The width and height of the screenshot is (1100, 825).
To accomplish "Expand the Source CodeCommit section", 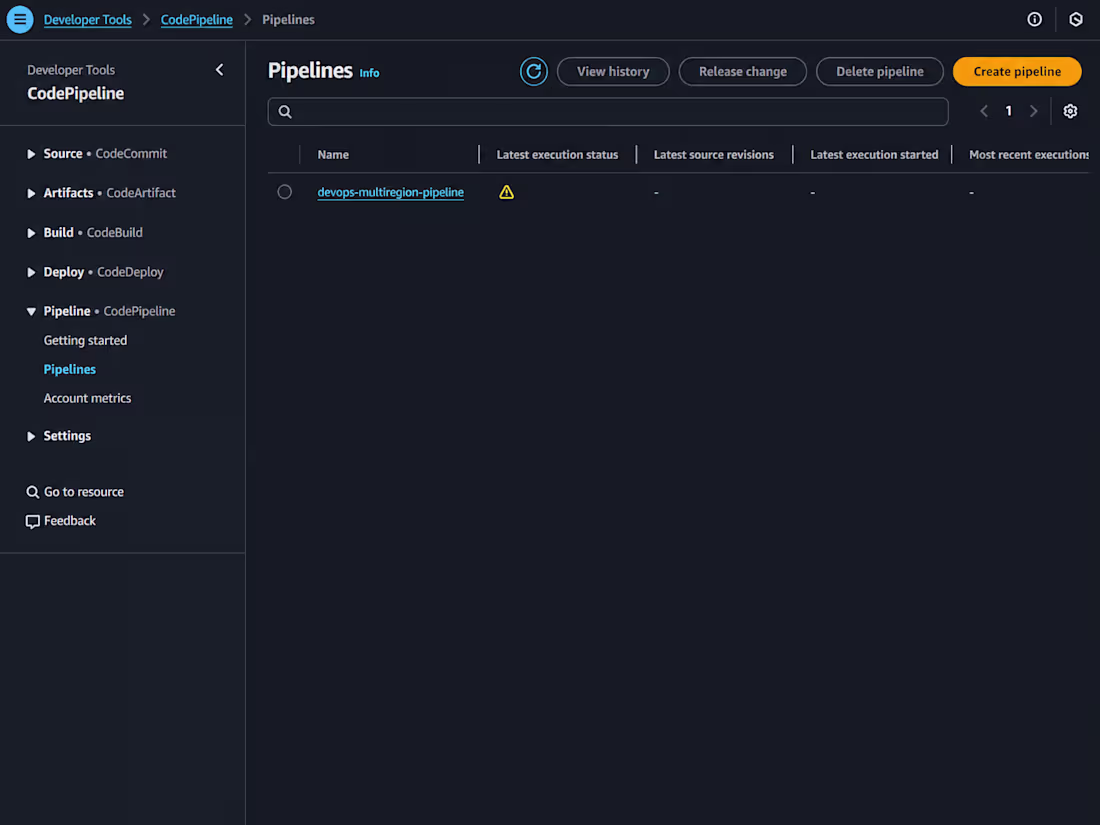I will 31,154.
